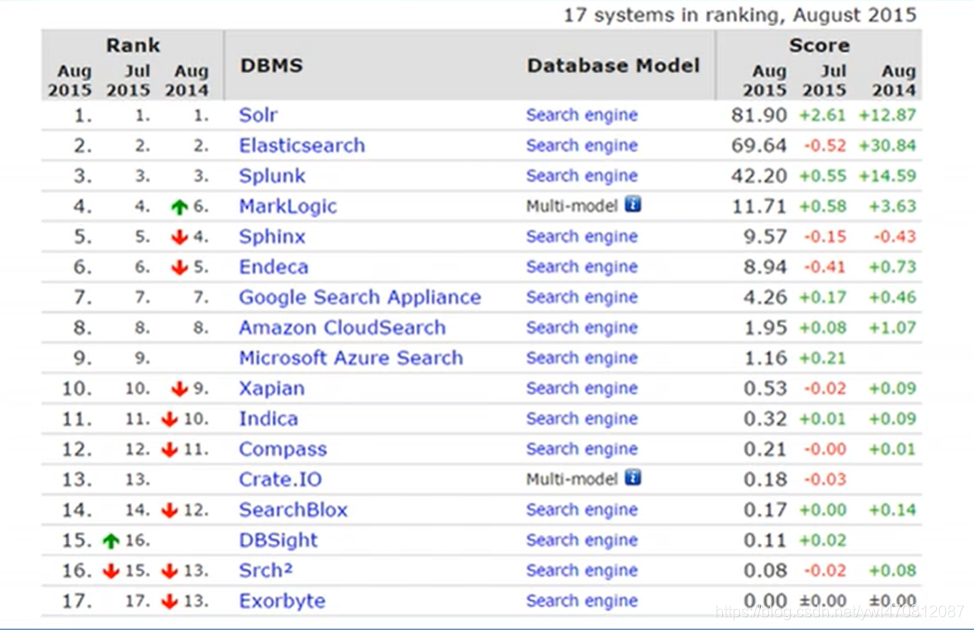Image resolution: width=974 pixels, height=630 pixels.
Task: Open the Solr link
Action: pos(258,115)
